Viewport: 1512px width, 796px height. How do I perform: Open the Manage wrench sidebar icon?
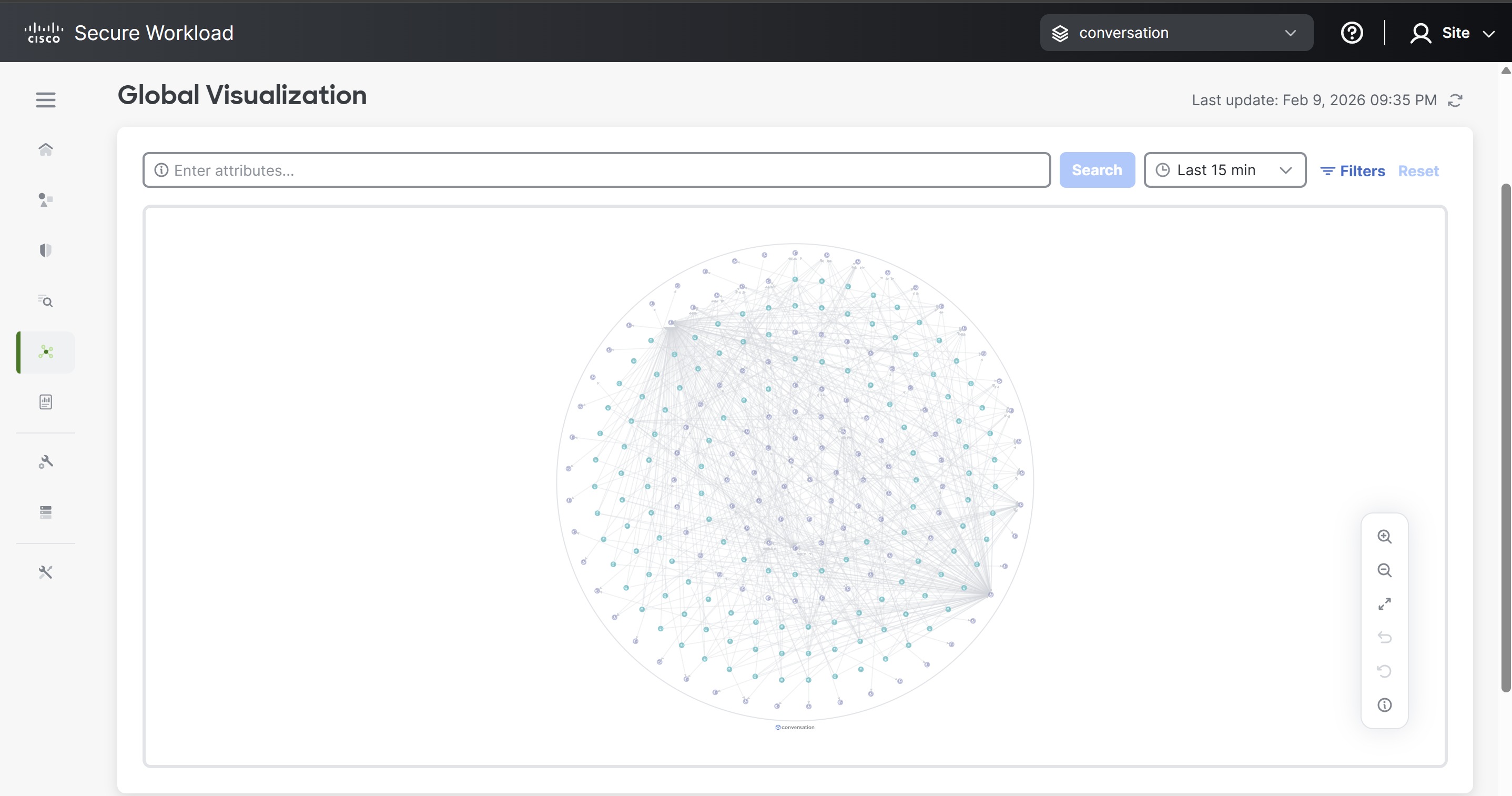pos(45,462)
